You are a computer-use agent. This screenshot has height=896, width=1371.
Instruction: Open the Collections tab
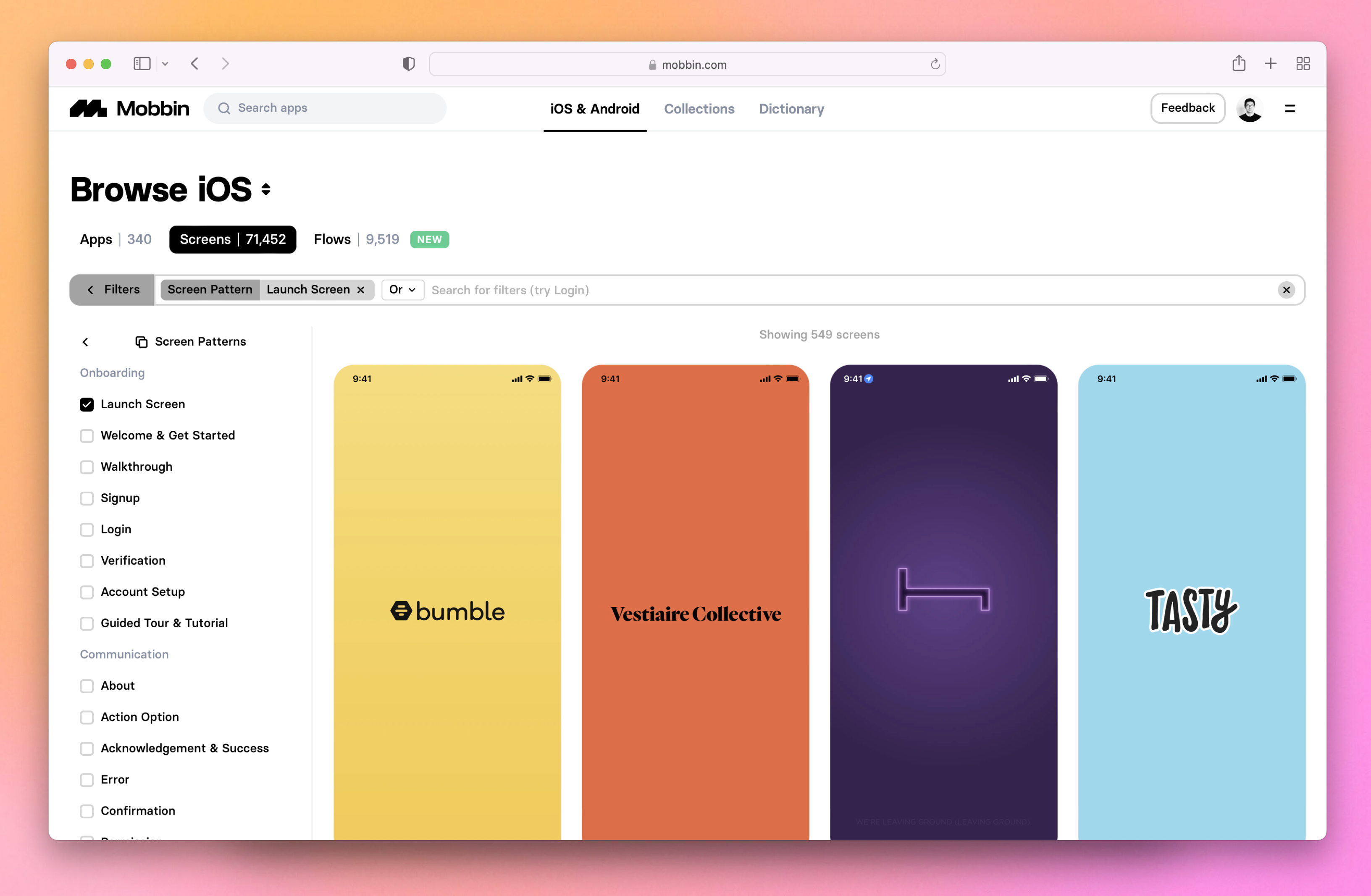699,109
